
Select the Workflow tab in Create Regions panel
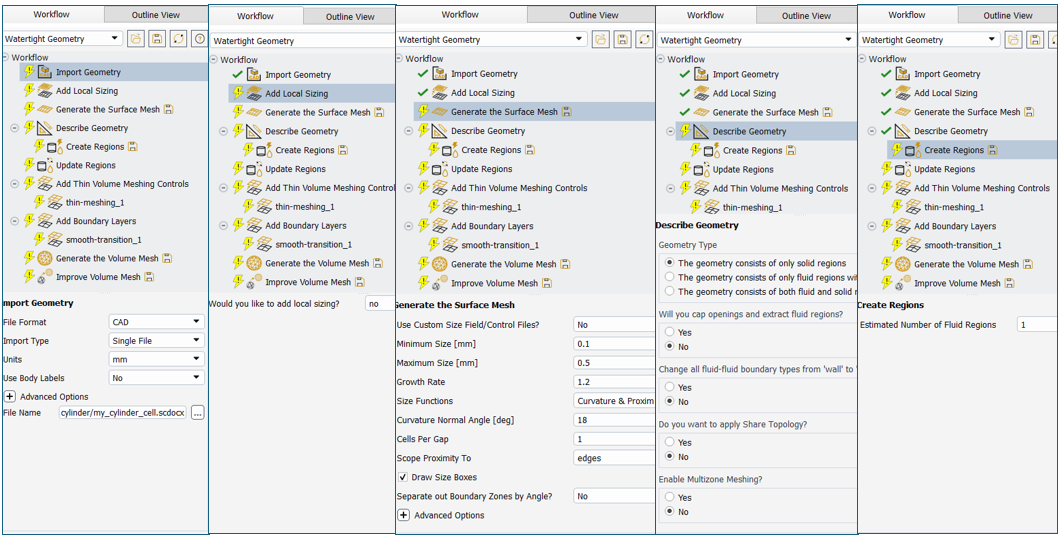click(907, 15)
